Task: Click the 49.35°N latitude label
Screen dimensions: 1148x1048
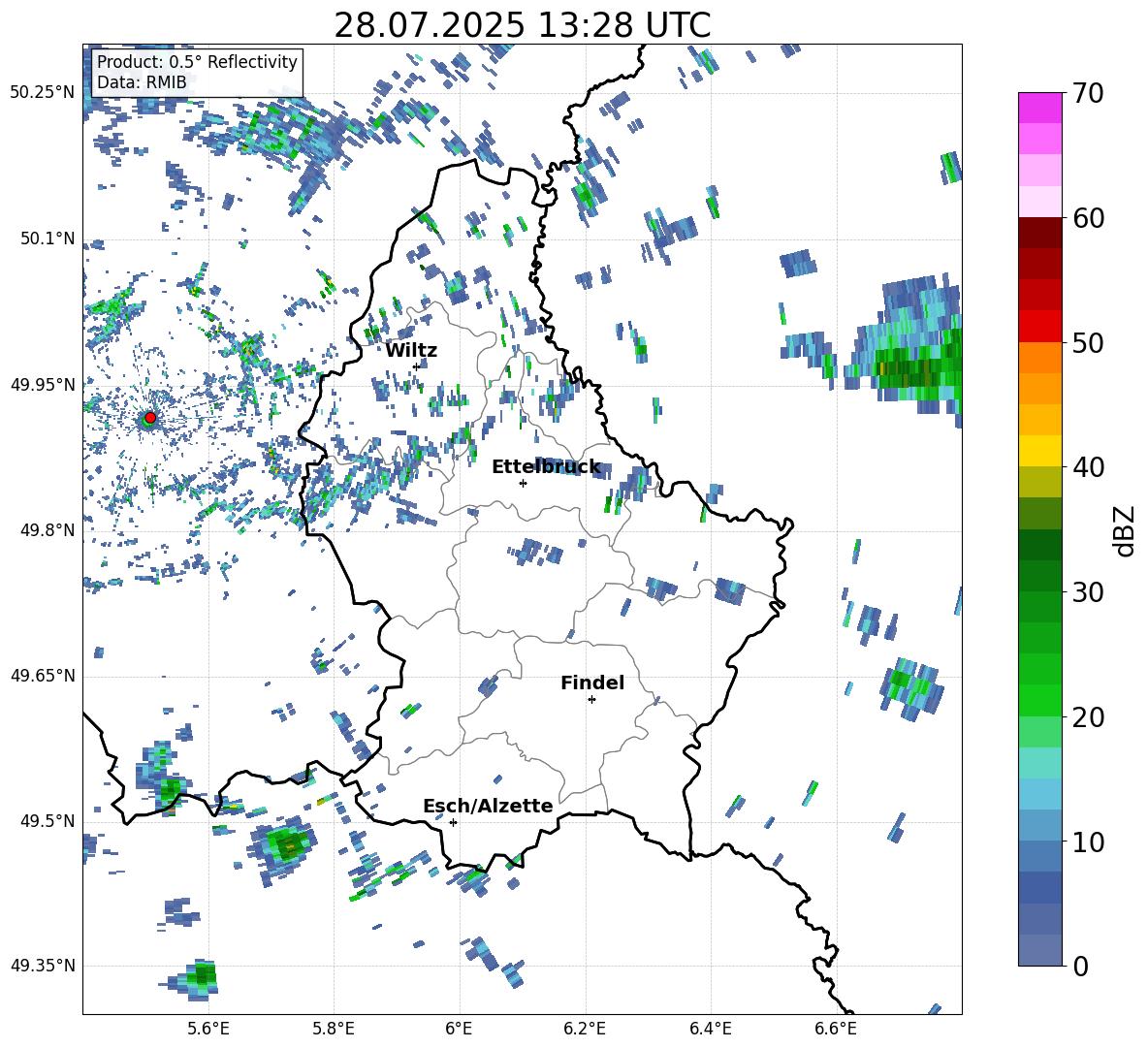Action: pos(43,966)
